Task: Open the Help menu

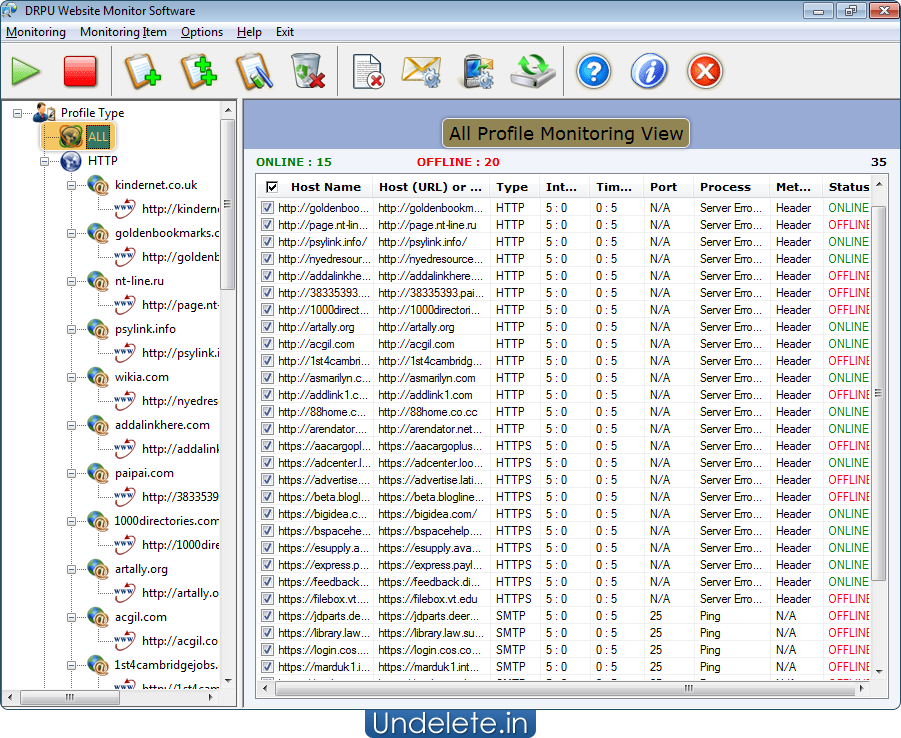Action: 249,32
